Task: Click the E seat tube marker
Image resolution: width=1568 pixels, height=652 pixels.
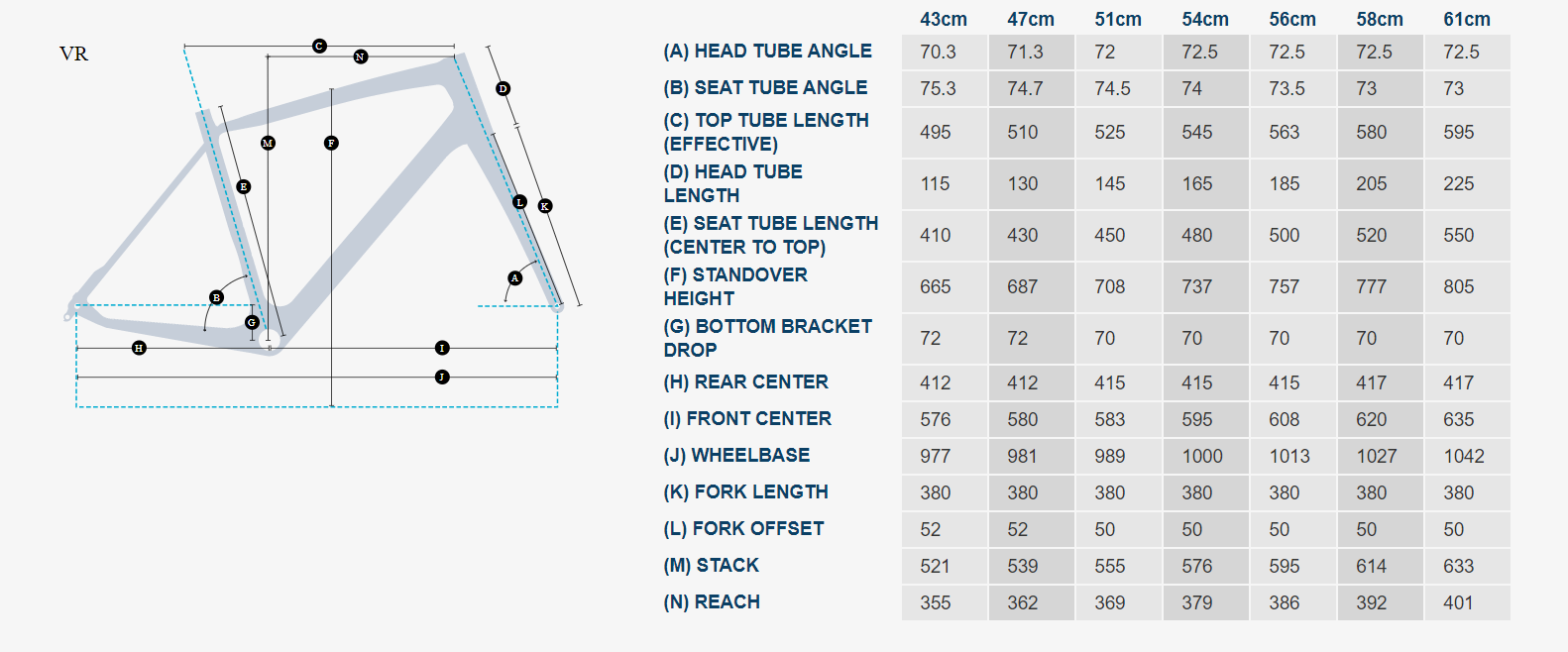Action: pyautogui.click(x=244, y=186)
